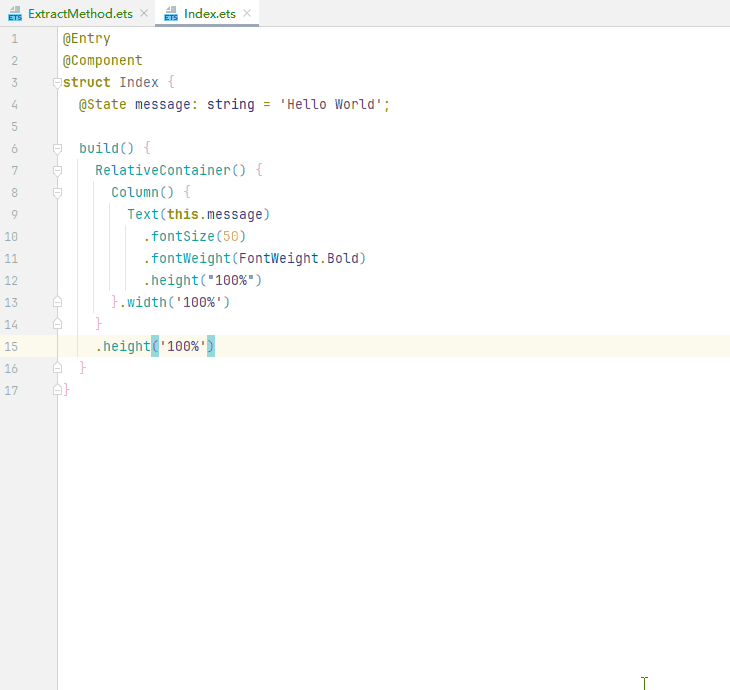Click the @Entry decorator on line 1
This screenshot has height=690, width=730.
[87, 38]
